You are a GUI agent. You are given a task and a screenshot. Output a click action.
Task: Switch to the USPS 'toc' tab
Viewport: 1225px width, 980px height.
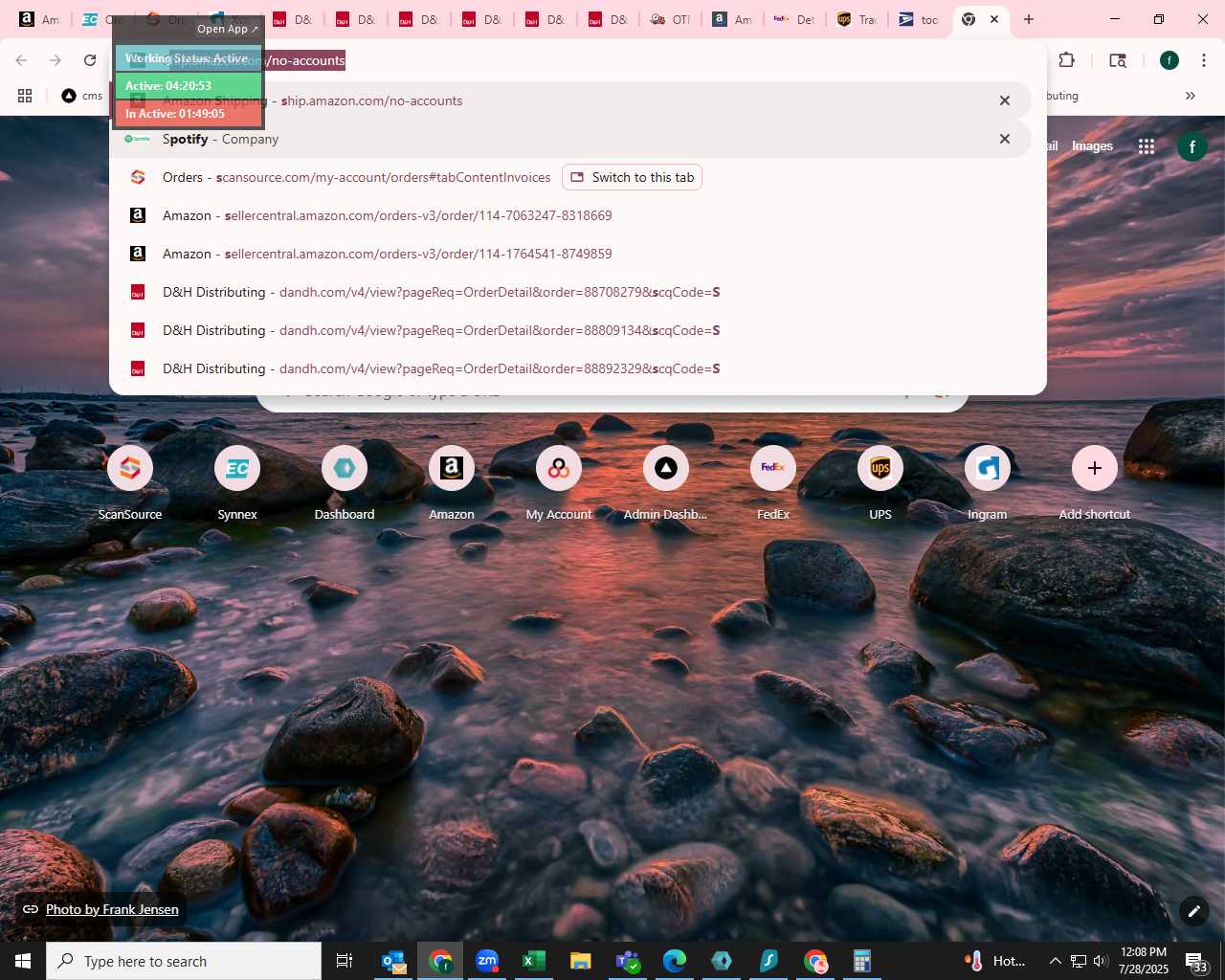[x=920, y=19]
